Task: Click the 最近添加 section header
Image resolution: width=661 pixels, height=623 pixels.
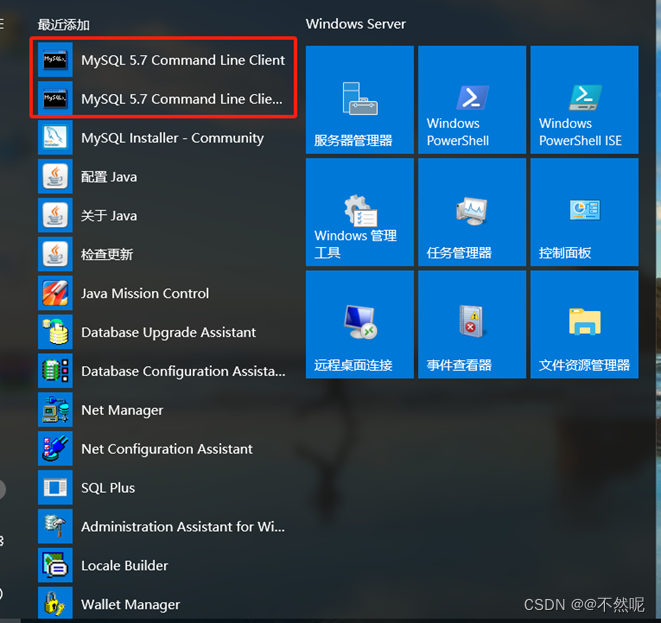Action: click(63, 25)
